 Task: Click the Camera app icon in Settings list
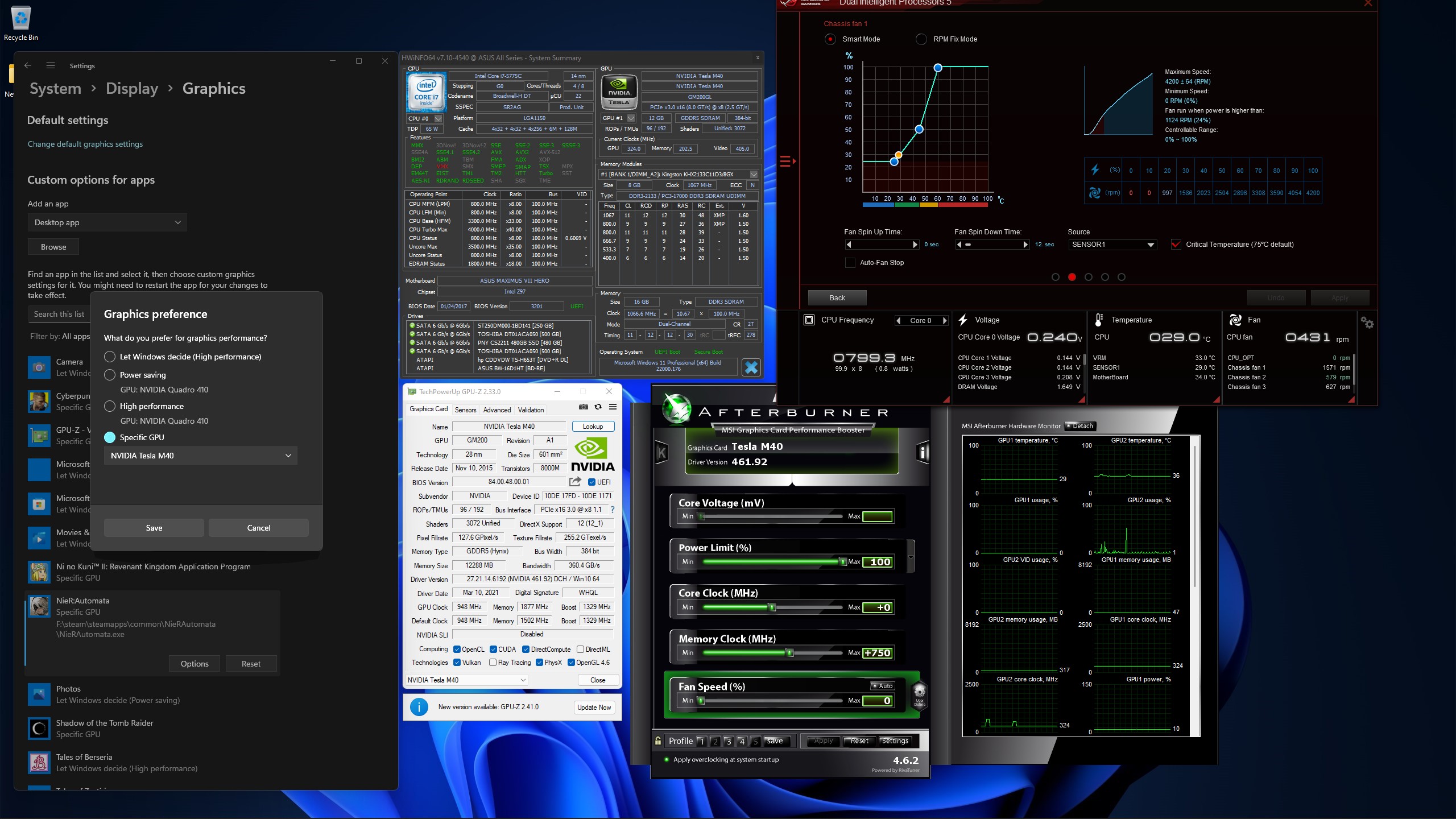39,367
